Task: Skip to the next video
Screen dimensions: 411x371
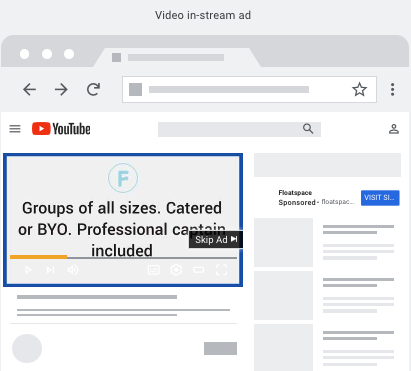Action: click(x=50, y=270)
